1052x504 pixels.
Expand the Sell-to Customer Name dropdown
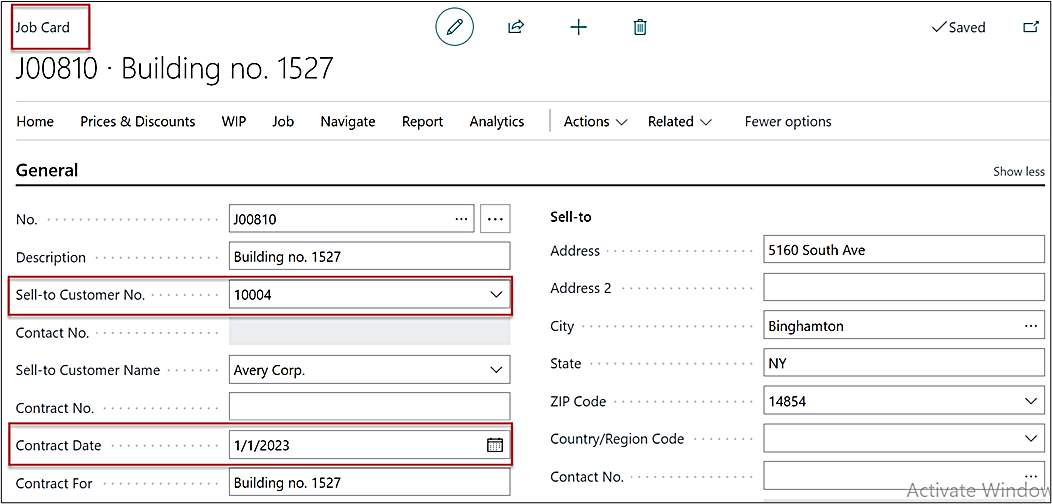point(496,370)
